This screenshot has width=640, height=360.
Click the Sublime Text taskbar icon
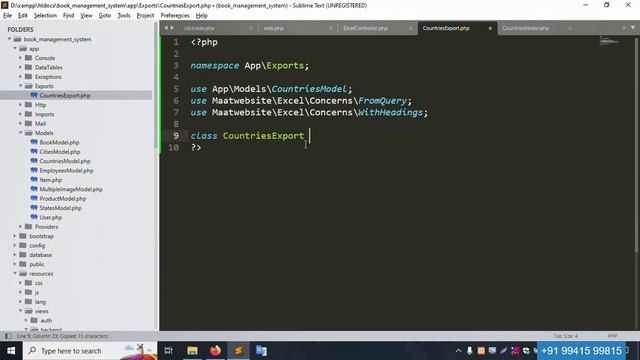[239, 351]
